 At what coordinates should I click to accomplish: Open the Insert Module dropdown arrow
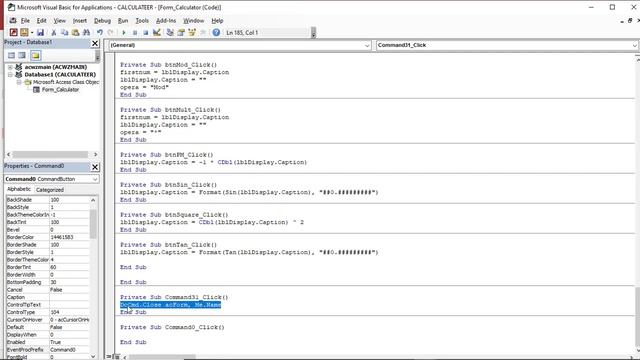[x=32, y=33]
